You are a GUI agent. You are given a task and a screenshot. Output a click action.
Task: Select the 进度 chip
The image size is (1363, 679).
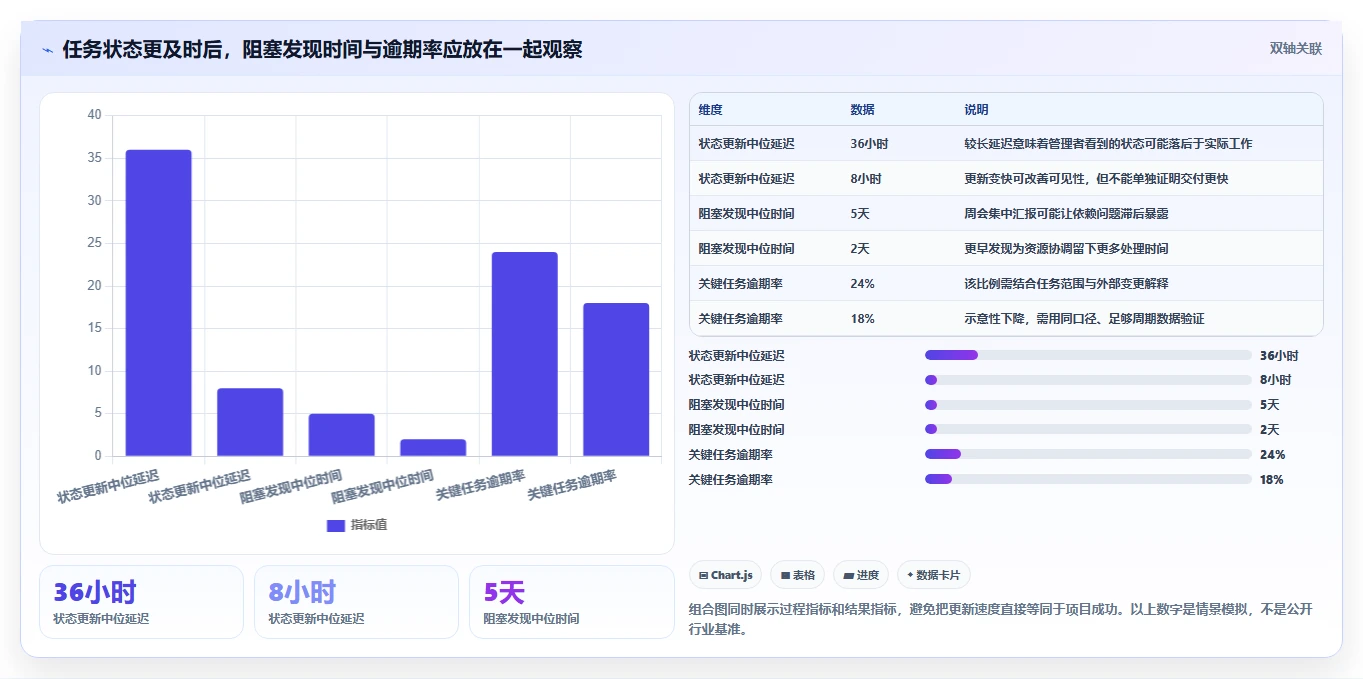tap(861, 575)
